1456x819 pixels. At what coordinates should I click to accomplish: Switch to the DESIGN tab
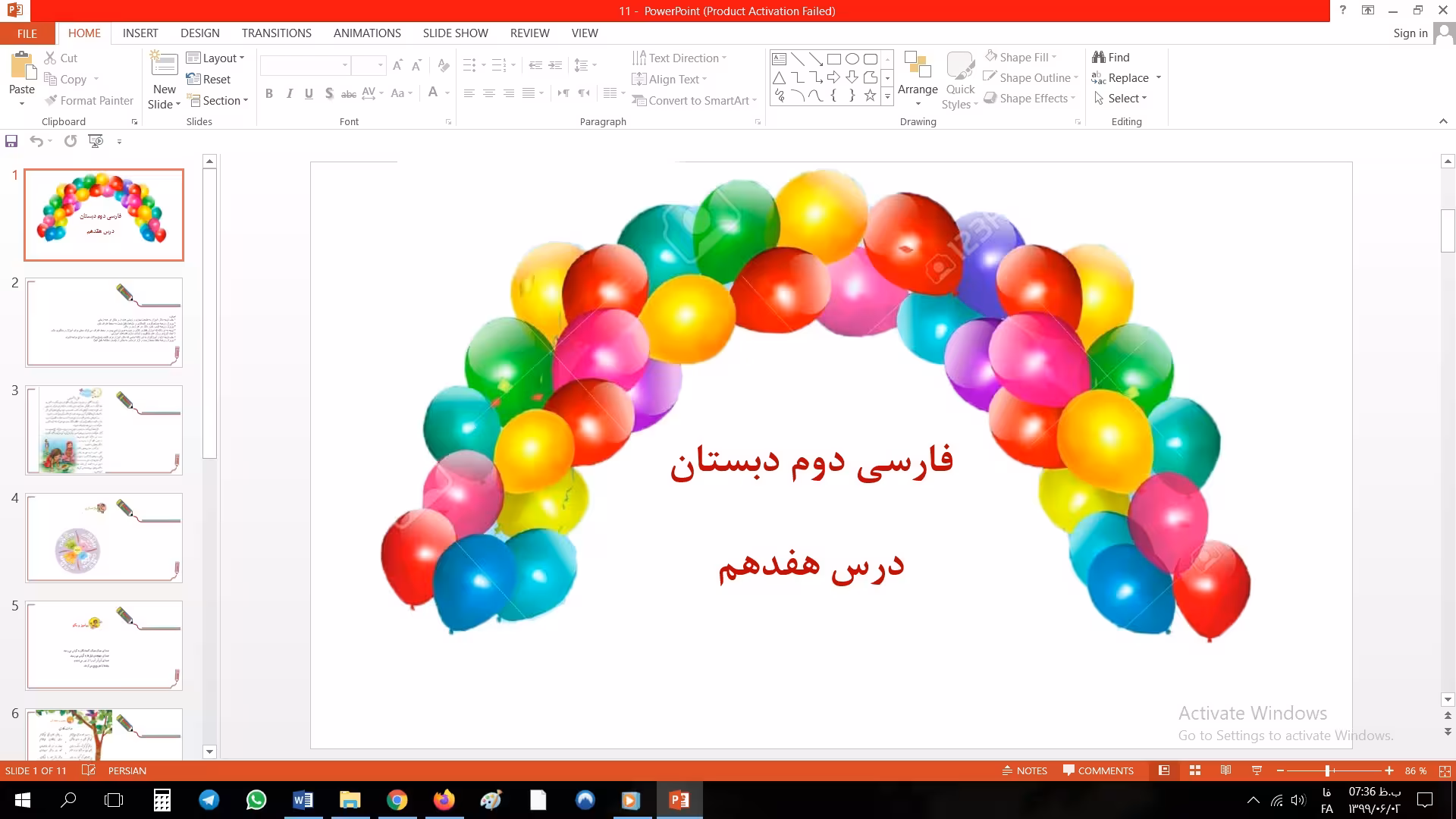200,33
